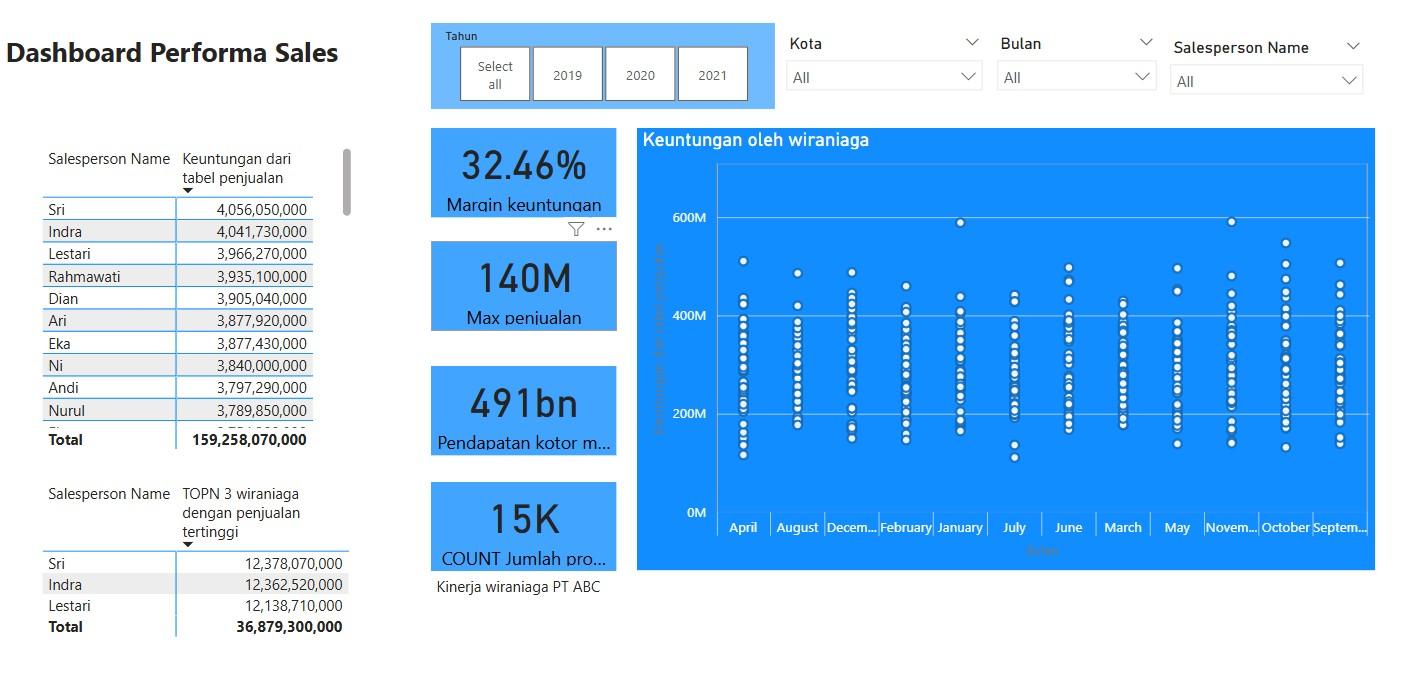This screenshot has height=673, width=1404.
Task: Click the 491bn Pendapatan kotor card
Action: pos(523,409)
